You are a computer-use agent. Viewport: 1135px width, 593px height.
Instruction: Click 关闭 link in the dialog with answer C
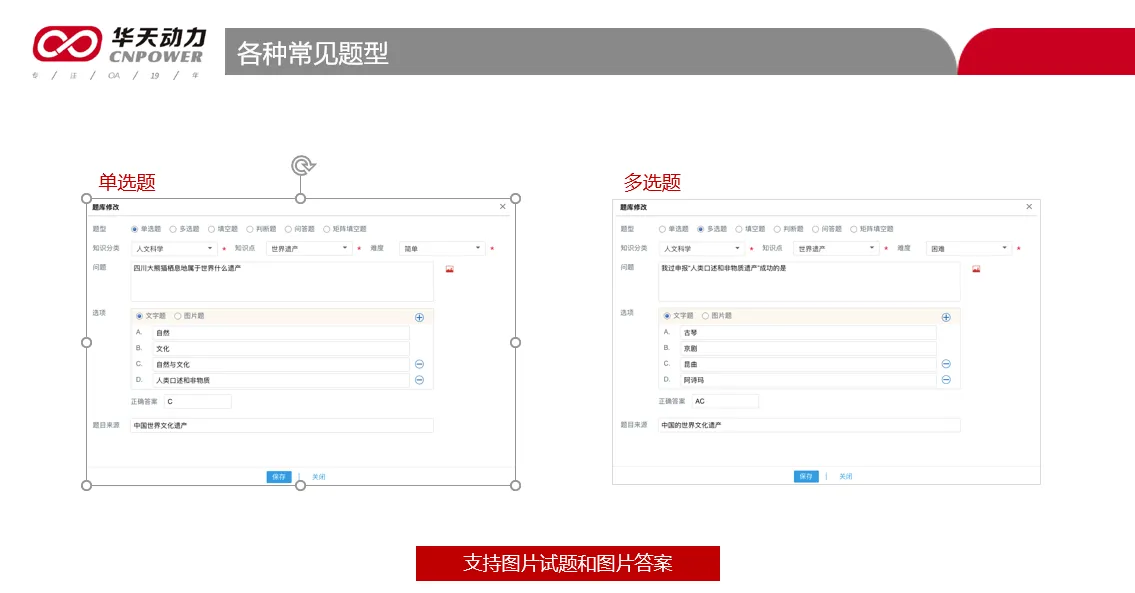point(318,477)
